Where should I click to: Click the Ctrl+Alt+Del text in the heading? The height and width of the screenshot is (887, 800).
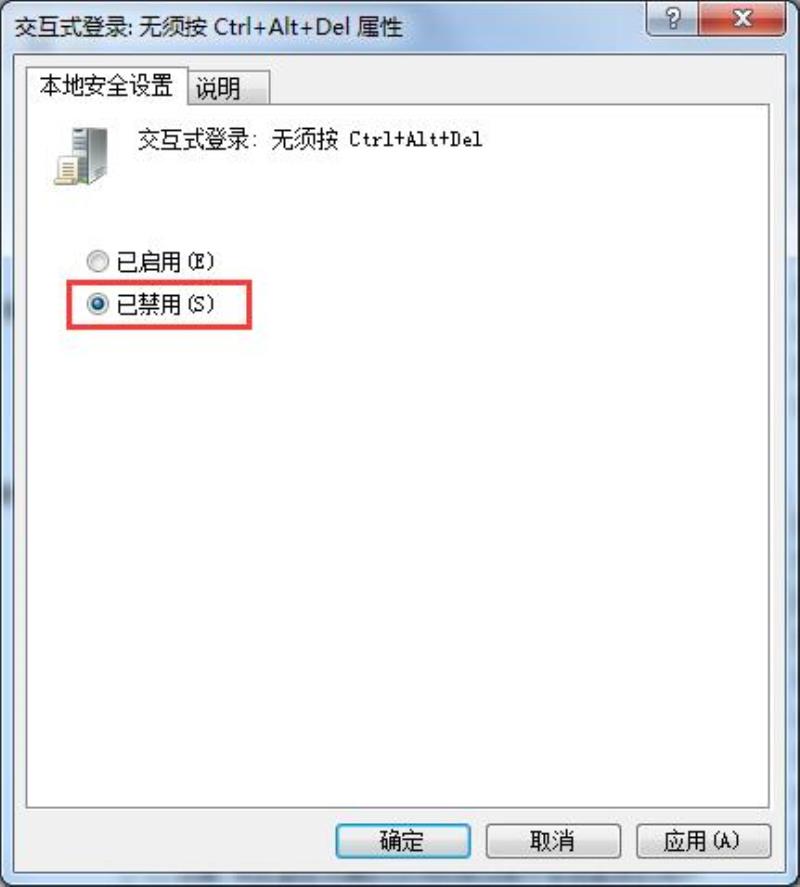tap(415, 139)
